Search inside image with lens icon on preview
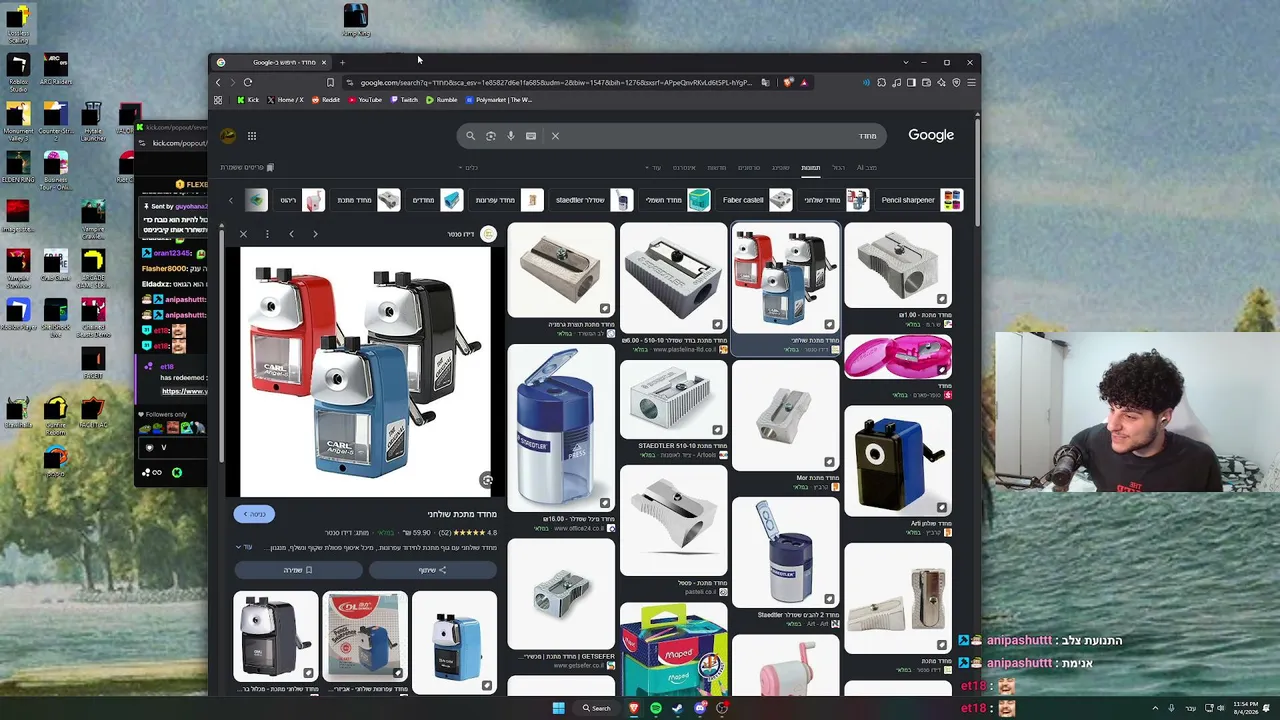Image resolution: width=1280 pixels, height=720 pixels. pyautogui.click(x=486, y=481)
